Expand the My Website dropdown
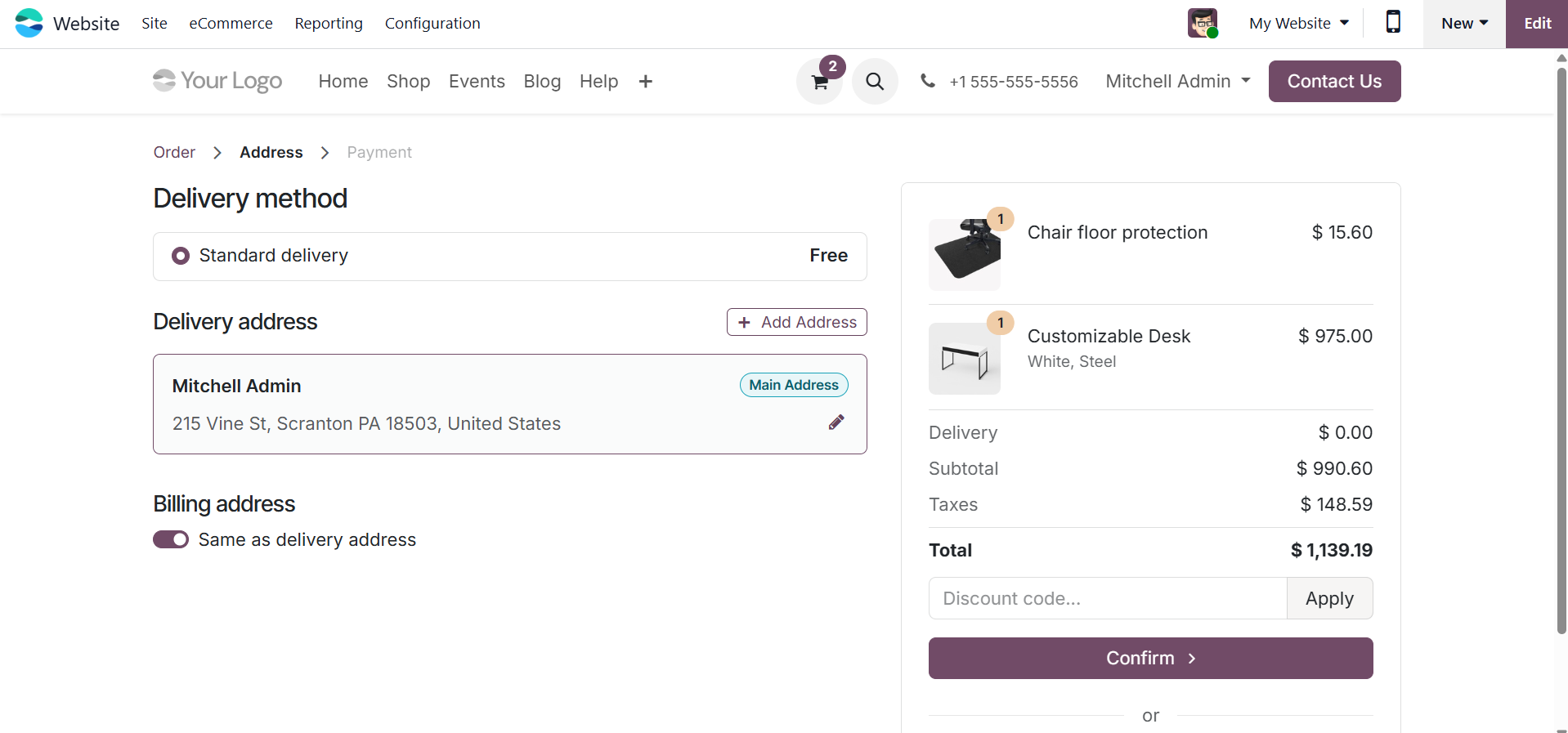1568x733 pixels. [x=1298, y=24]
